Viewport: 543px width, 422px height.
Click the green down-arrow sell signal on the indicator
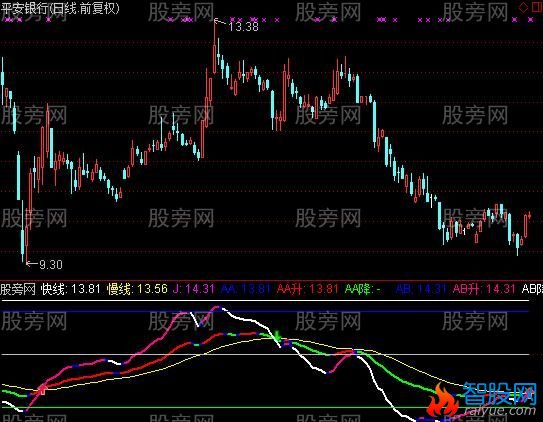point(277,336)
